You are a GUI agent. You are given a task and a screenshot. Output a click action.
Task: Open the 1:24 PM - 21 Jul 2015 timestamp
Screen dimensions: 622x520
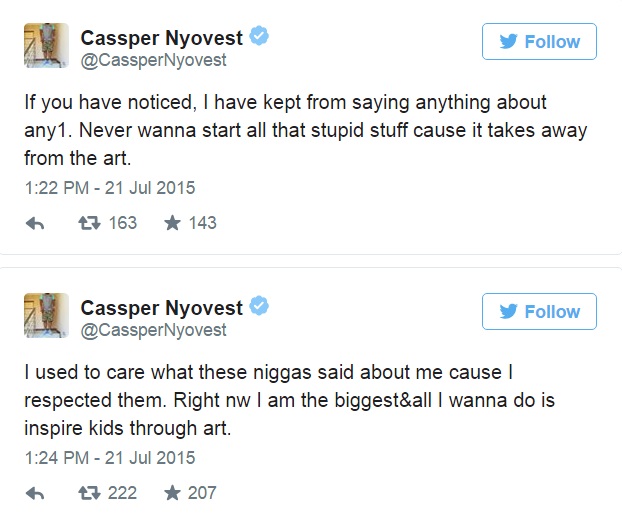pyautogui.click(x=110, y=458)
